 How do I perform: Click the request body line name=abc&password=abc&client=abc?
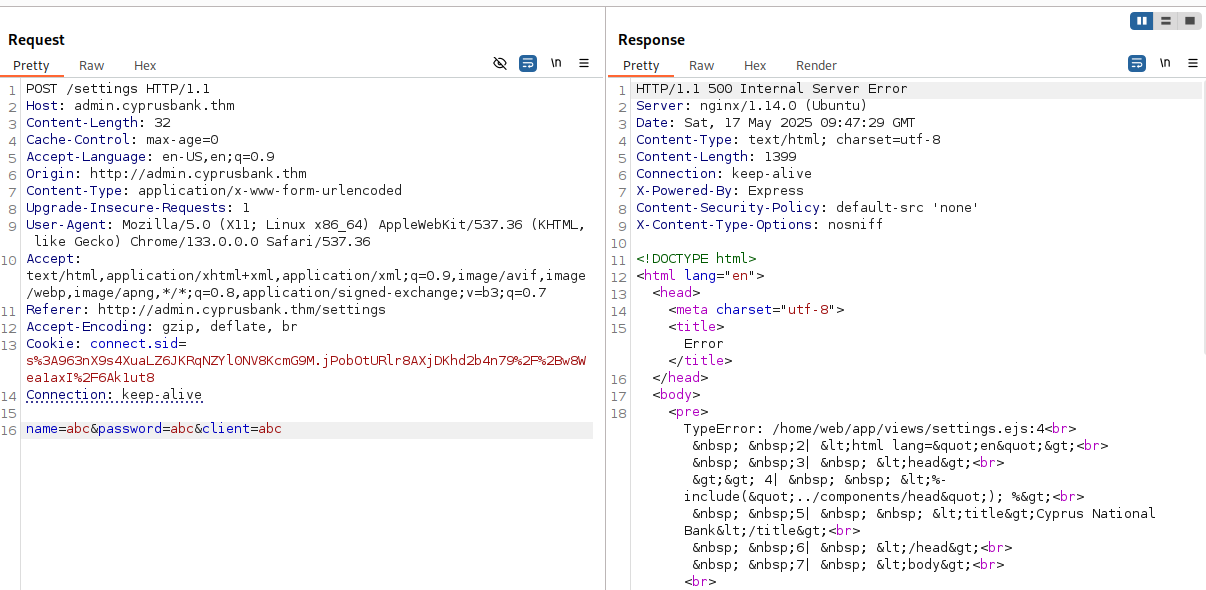154,429
